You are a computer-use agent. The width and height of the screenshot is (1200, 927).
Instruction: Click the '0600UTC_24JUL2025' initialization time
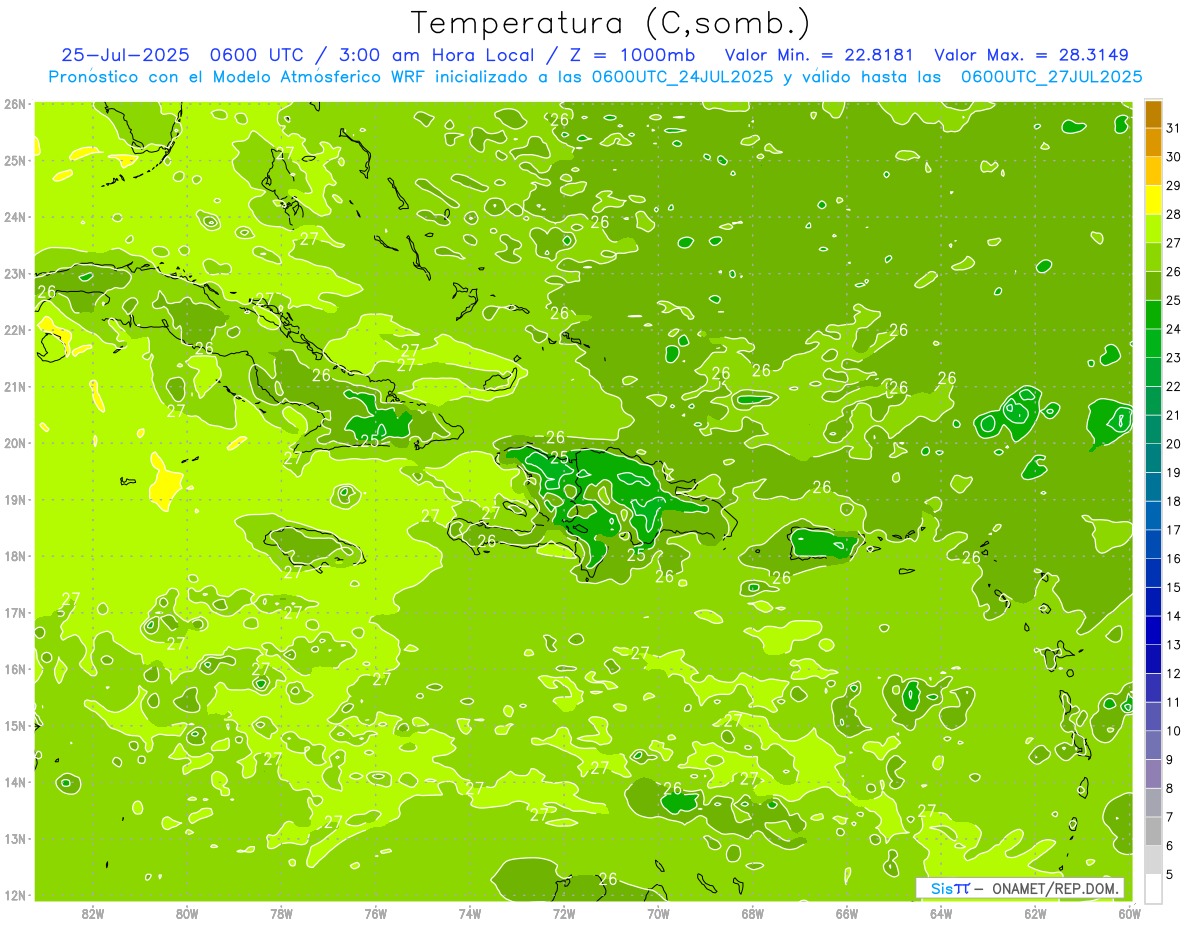(682, 76)
